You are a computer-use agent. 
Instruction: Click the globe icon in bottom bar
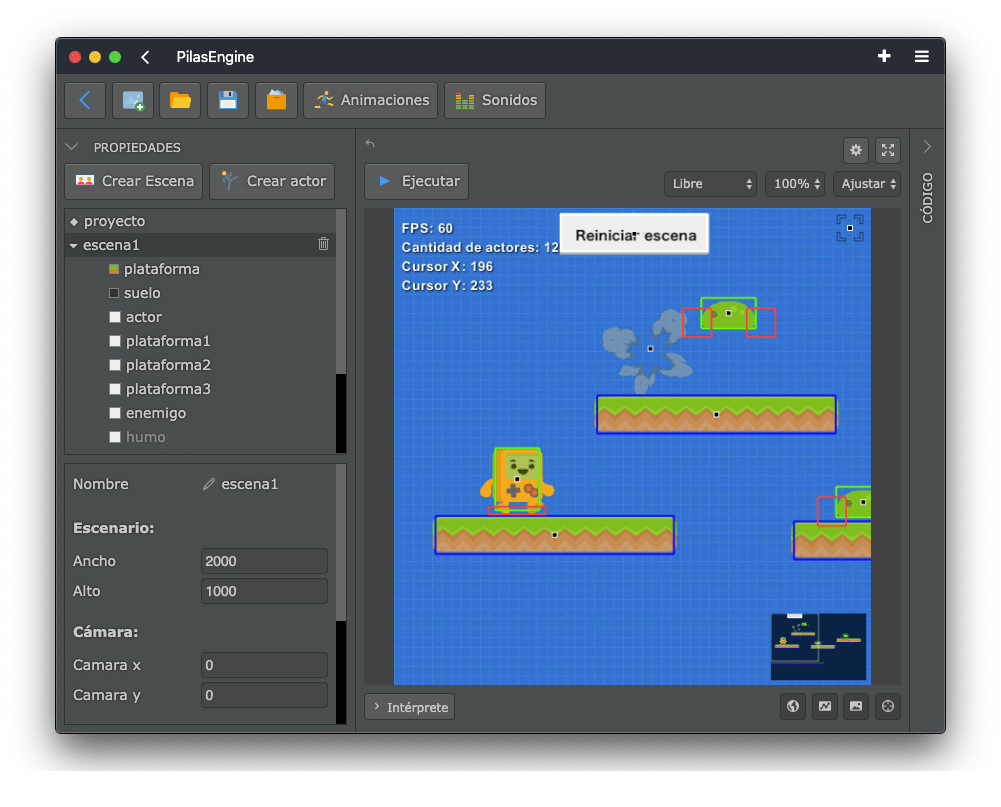point(793,706)
